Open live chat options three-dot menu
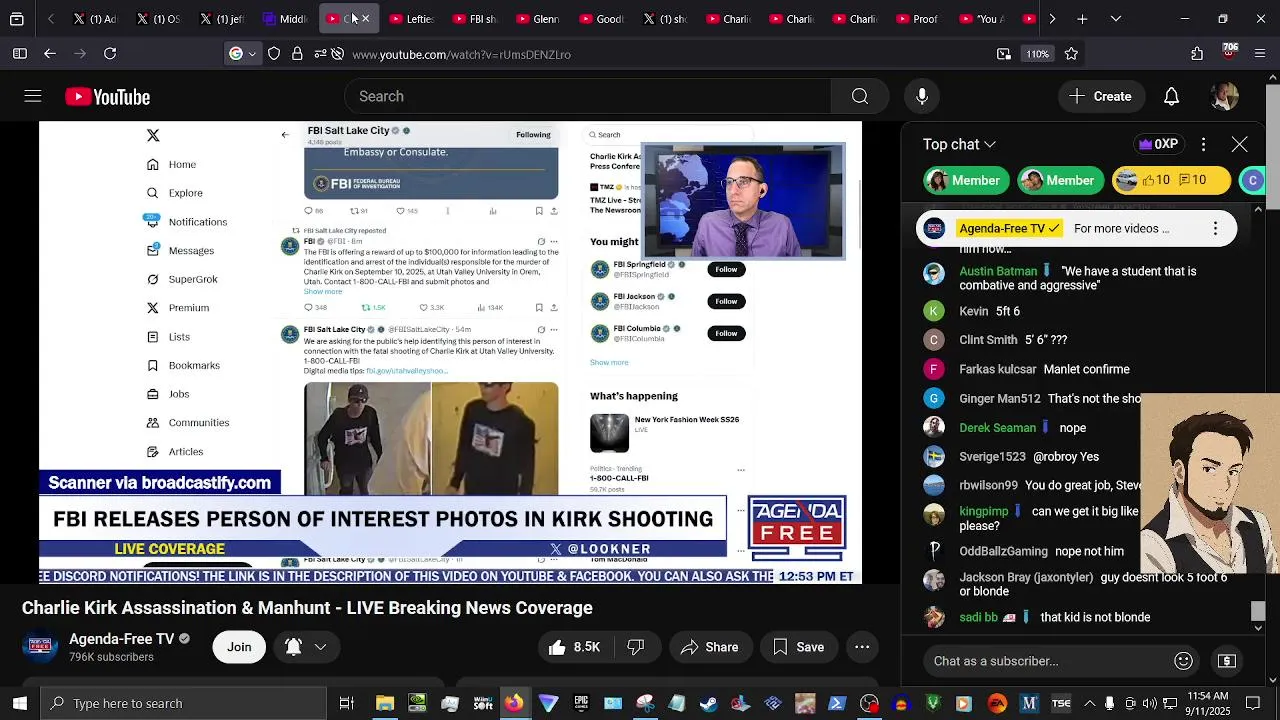This screenshot has height=720, width=1280. (1204, 144)
